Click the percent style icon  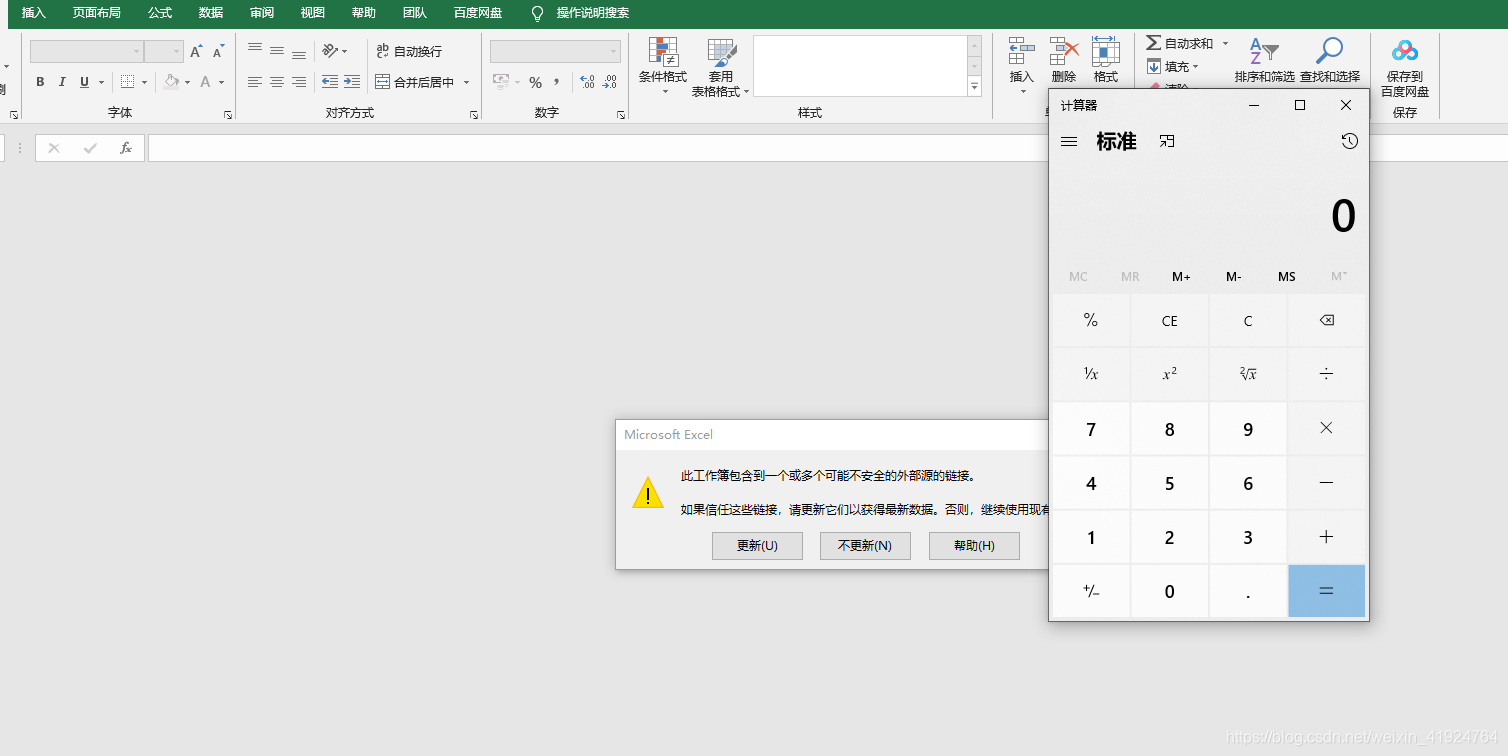[535, 82]
